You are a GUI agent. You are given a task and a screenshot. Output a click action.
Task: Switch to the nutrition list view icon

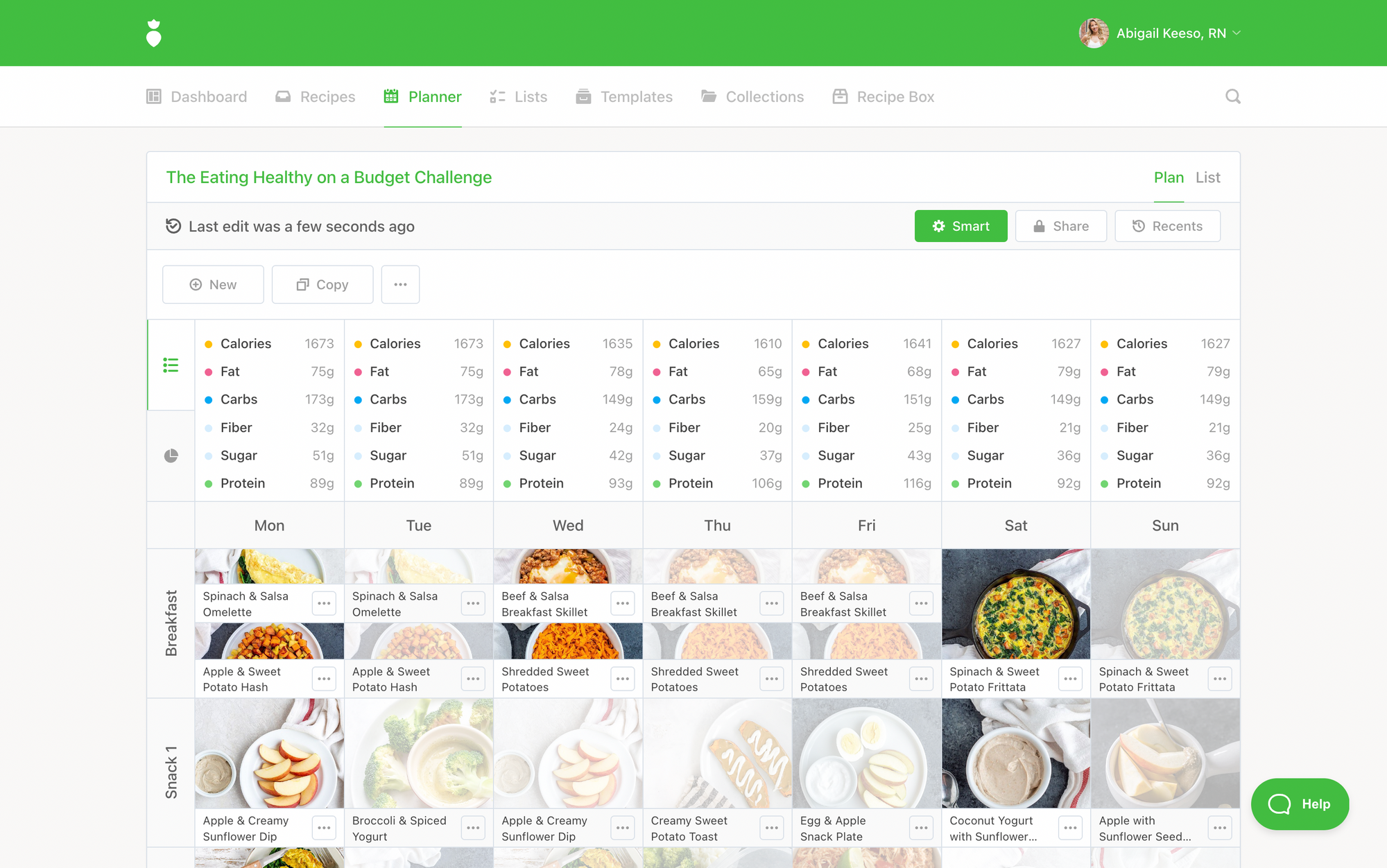click(x=171, y=365)
